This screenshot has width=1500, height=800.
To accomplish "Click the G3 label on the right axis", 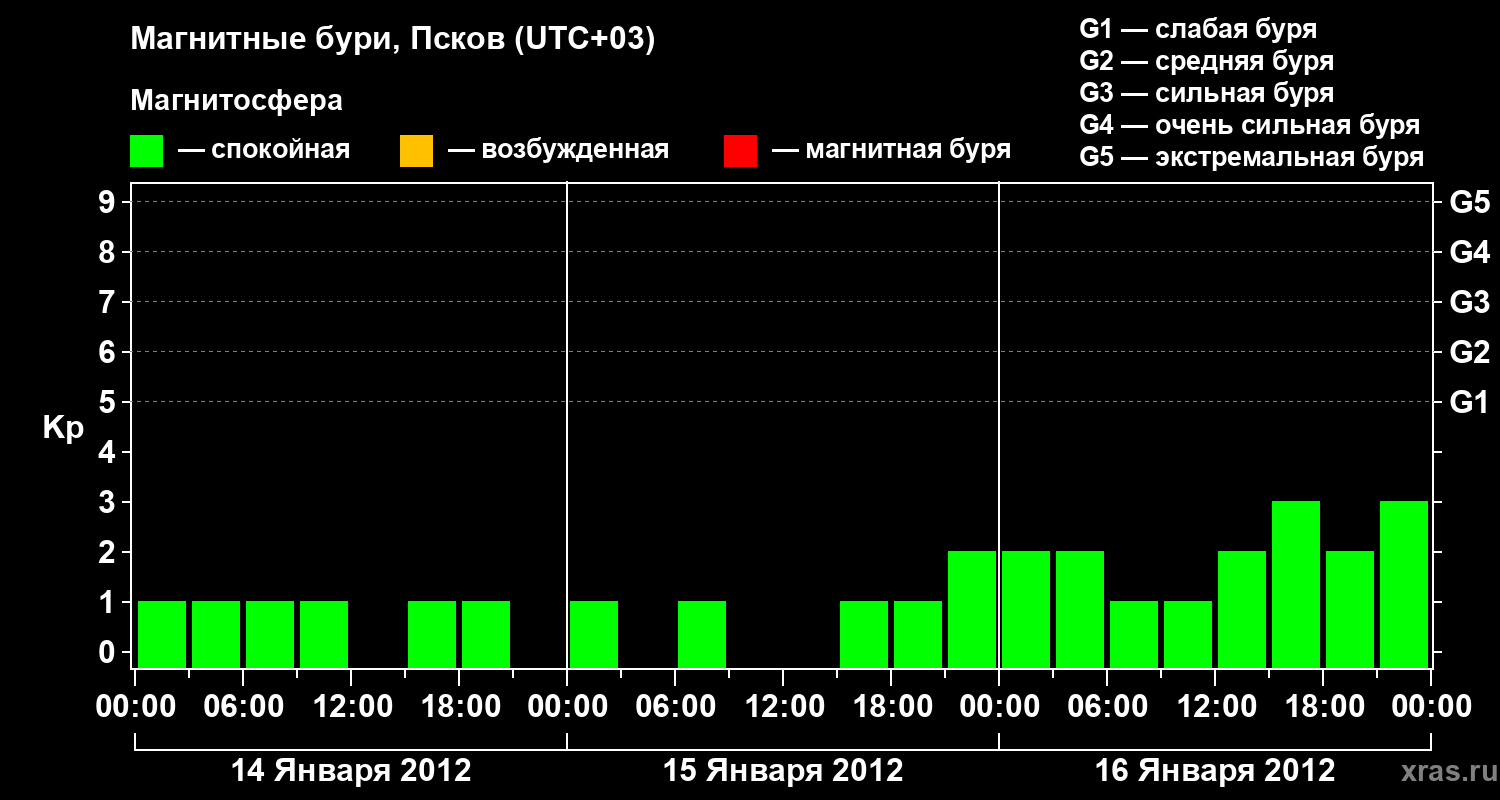I will [x=1469, y=302].
